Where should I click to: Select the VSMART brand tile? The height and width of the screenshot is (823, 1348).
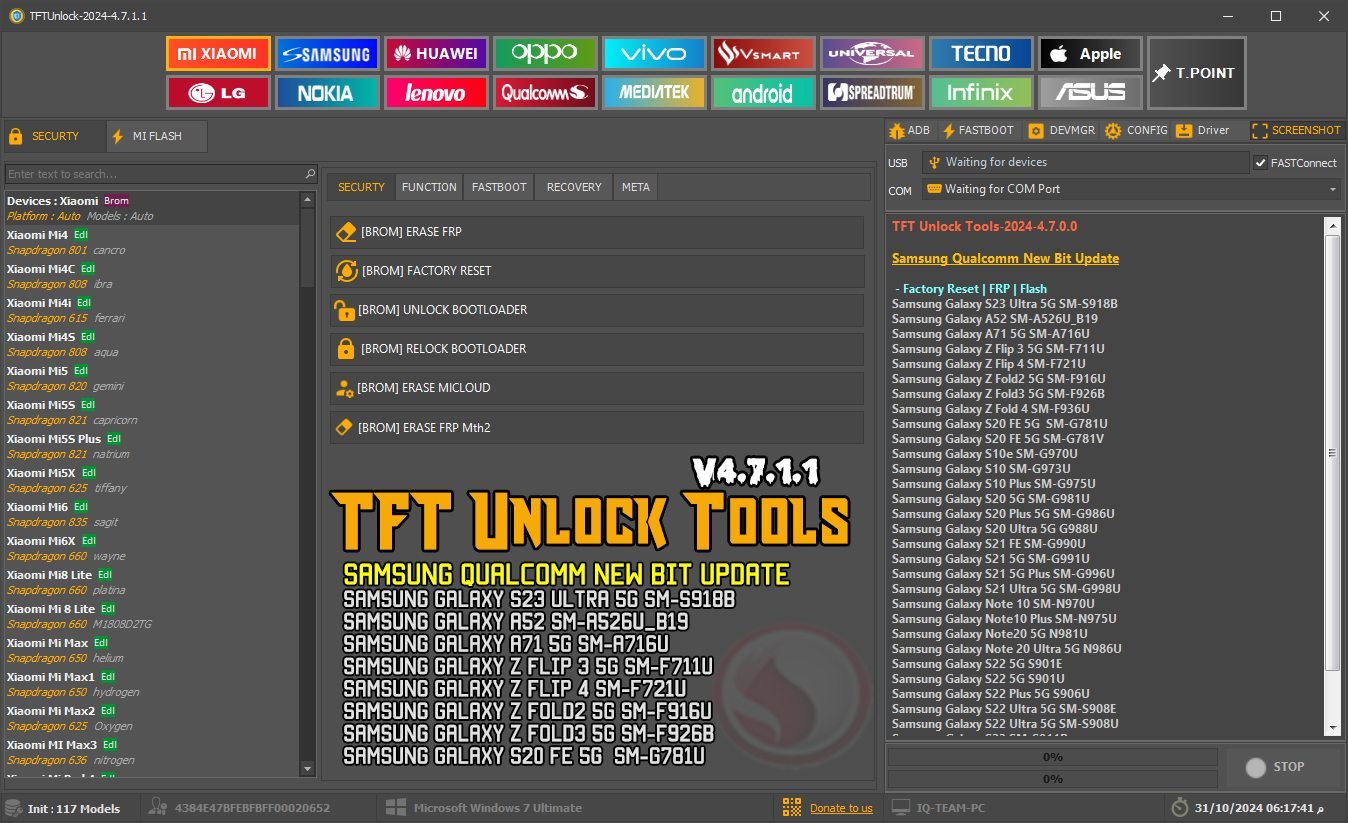[764, 53]
